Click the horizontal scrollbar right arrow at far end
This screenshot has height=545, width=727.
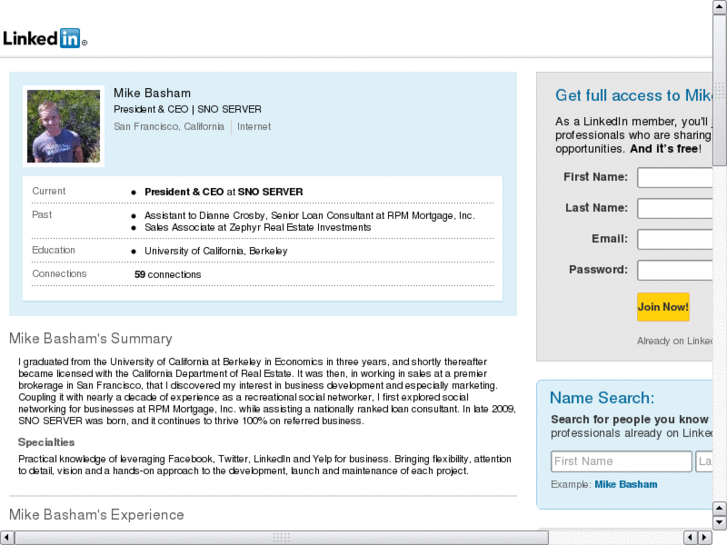coord(705,537)
